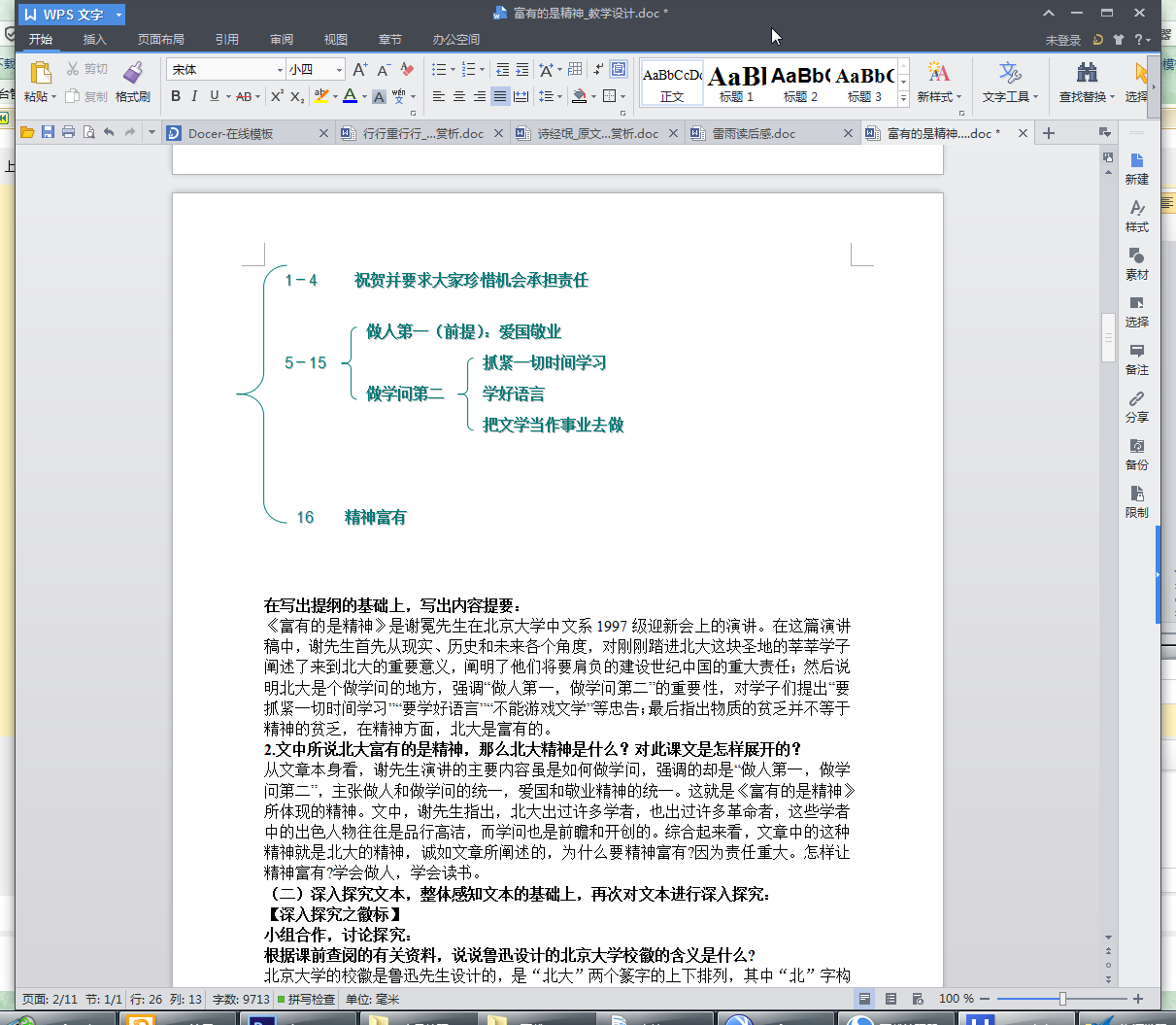Screen dimensions: 1176x1025
Task: Open the 审阅 (Review) ribbon tab
Action: point(282,40)
